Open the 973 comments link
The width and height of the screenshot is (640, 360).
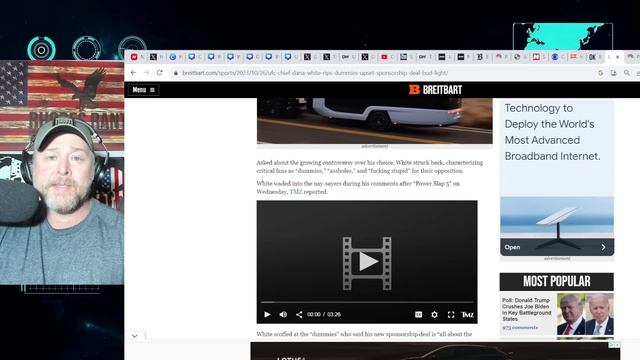pos(520,328)
